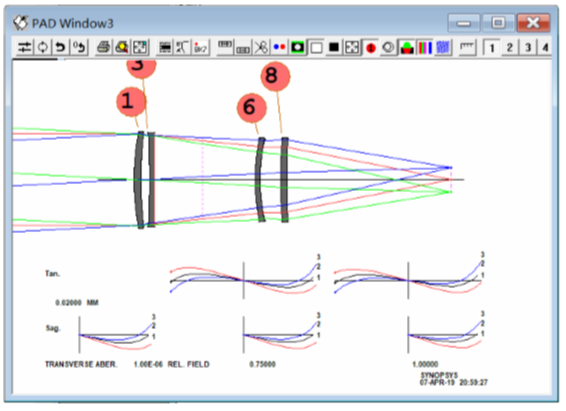Select PAD display number 1 button
Viewport: 566px width, 411px height.
pyautogui.click(x=491, y=47)
